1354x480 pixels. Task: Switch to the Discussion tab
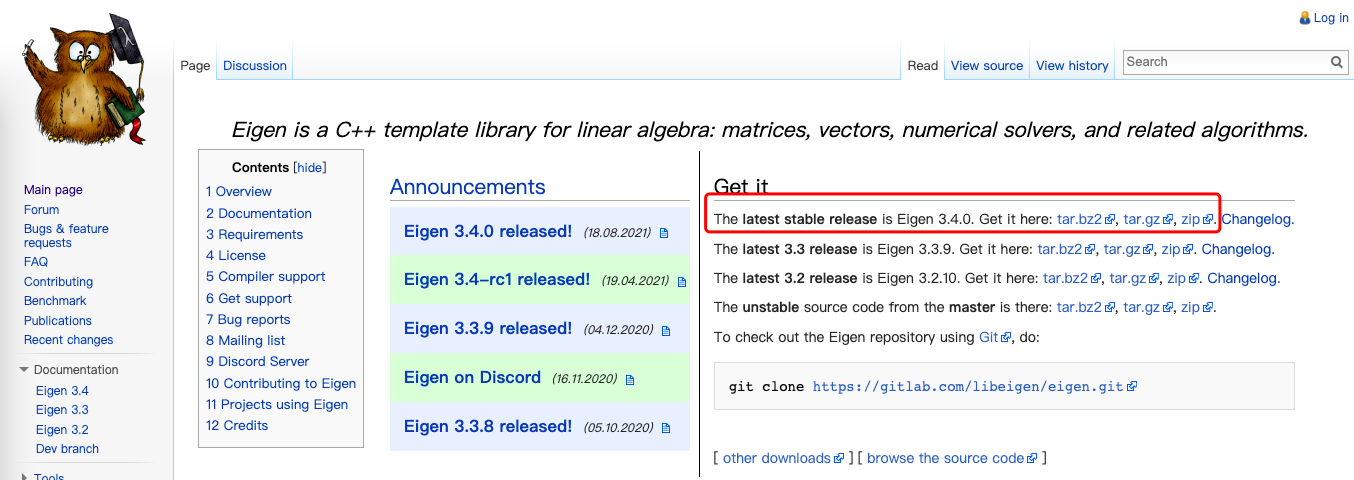click(x=255, y=66)
